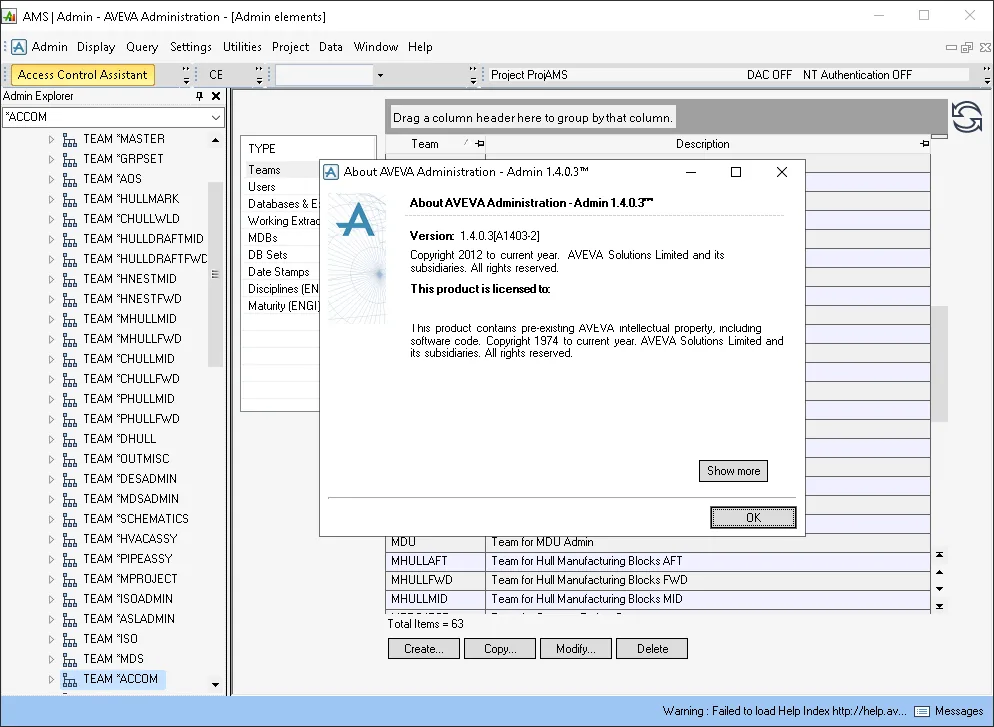Image resolution: width=994 pixels, height=727 pixels.
Task: Expand the TEAM *PIPEASSY tree node
Action: [51, 560]
